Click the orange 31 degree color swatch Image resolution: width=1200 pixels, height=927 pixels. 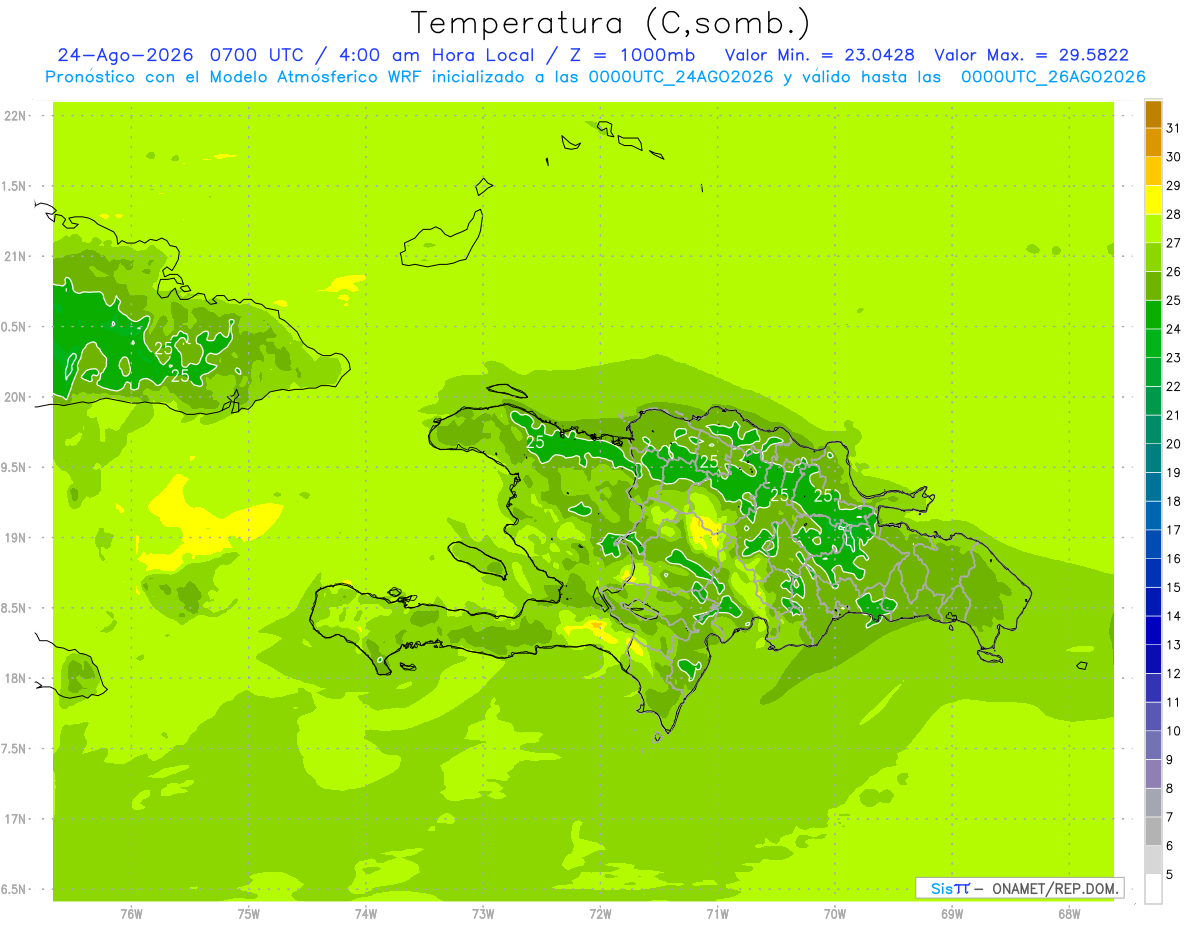[1153, 115]
